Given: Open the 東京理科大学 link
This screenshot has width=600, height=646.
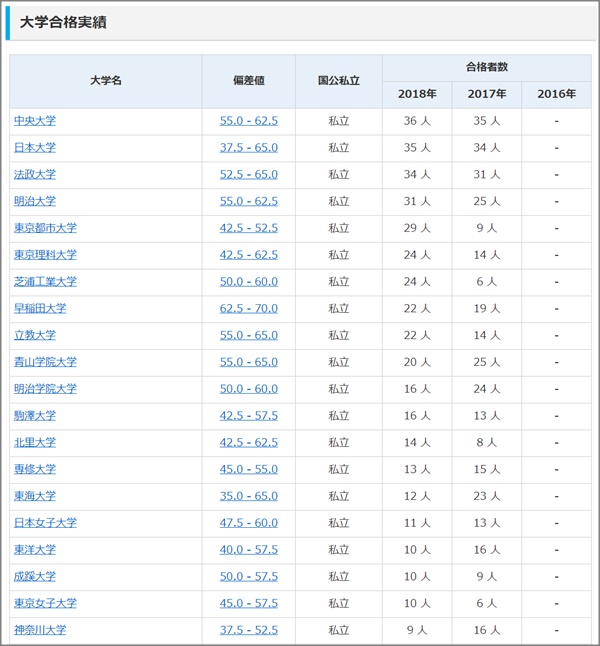Looking at the screenshot, I should pyautogui.click(x=45, y=255).
